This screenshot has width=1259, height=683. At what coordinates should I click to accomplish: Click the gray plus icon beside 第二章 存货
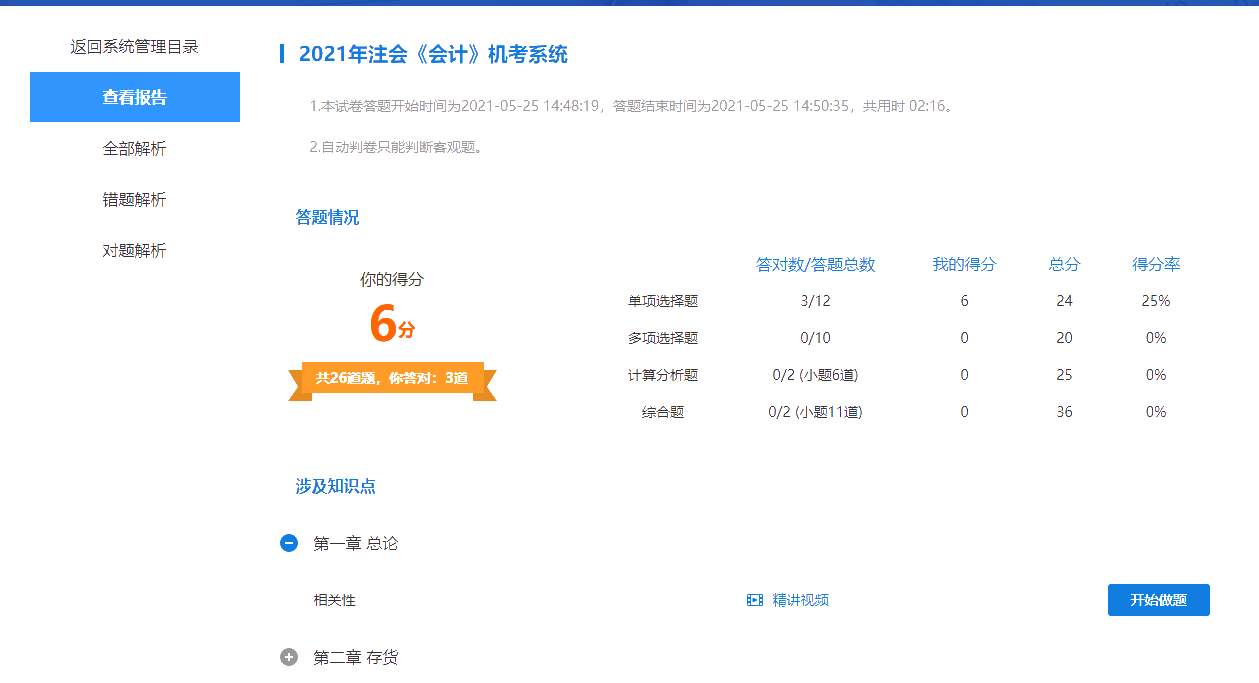click(x=288, y=655)
